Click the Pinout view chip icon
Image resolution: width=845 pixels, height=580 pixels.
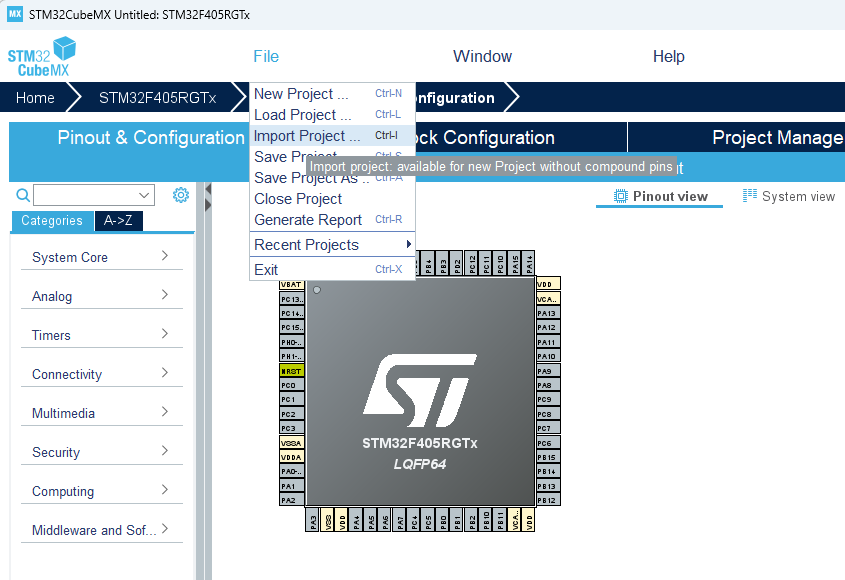tap(621, 196)
